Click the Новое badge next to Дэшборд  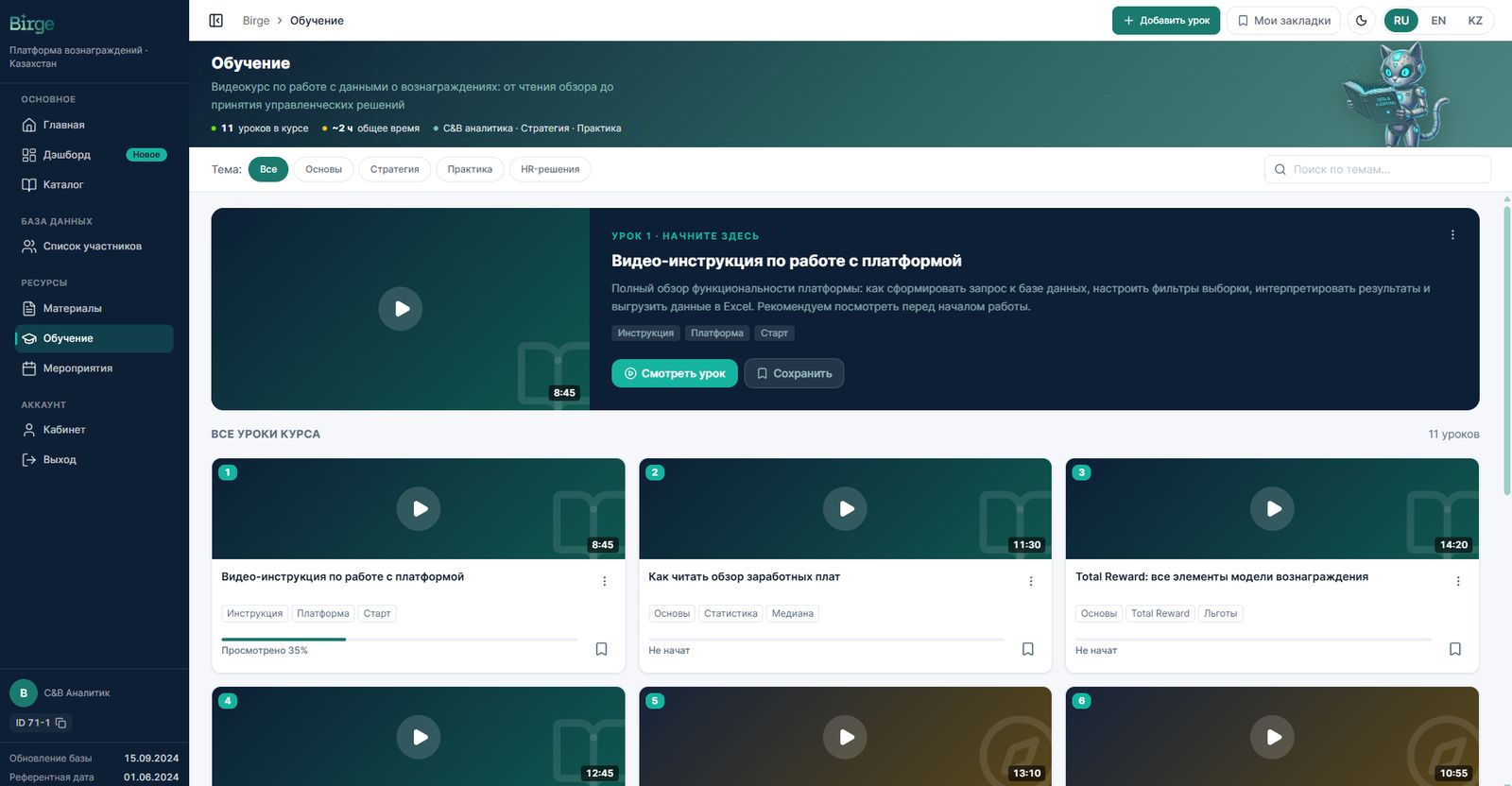pyautogui.click(x=146, y=155)
